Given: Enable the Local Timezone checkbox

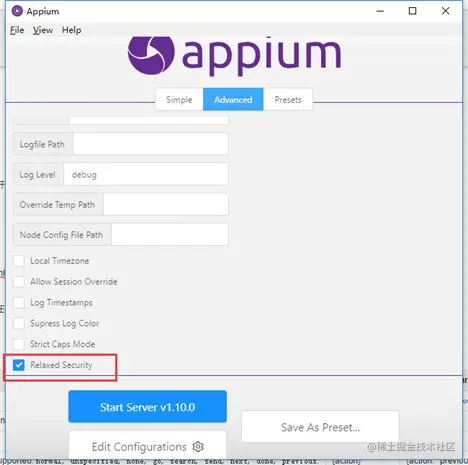Looking at the screenshot, I should (x=19, y=261).
